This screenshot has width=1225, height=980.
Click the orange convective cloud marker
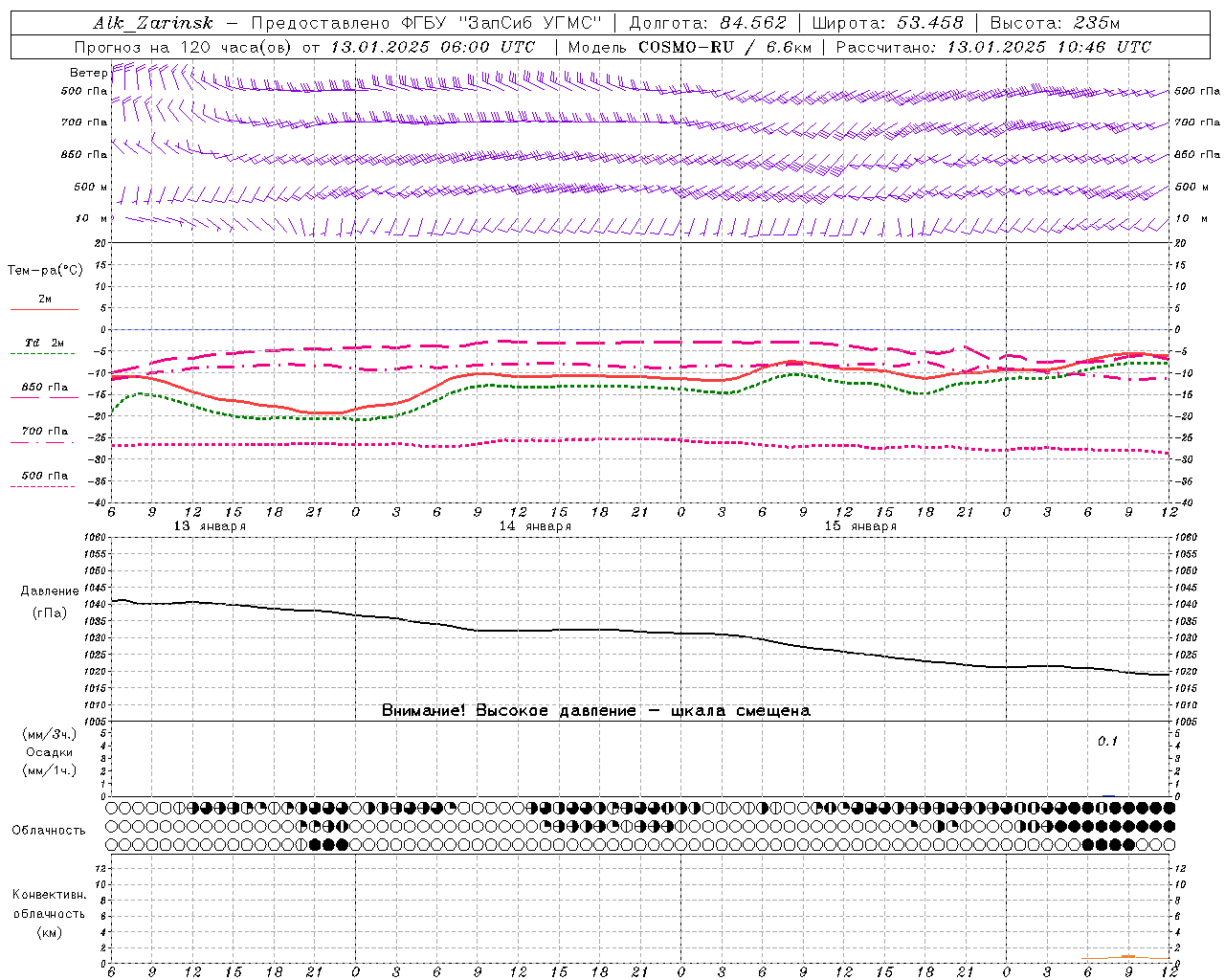[x=1127, y=956]
